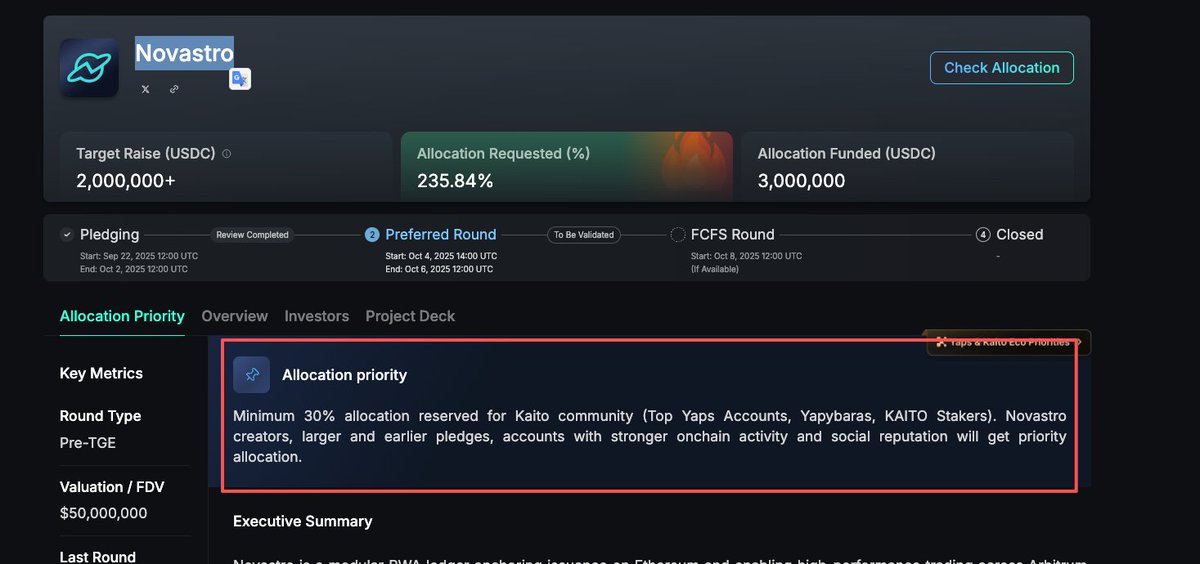Click the highlighted Novastro title text
Viewport: 1200px width, 564px height.
[x=184, y=53]
